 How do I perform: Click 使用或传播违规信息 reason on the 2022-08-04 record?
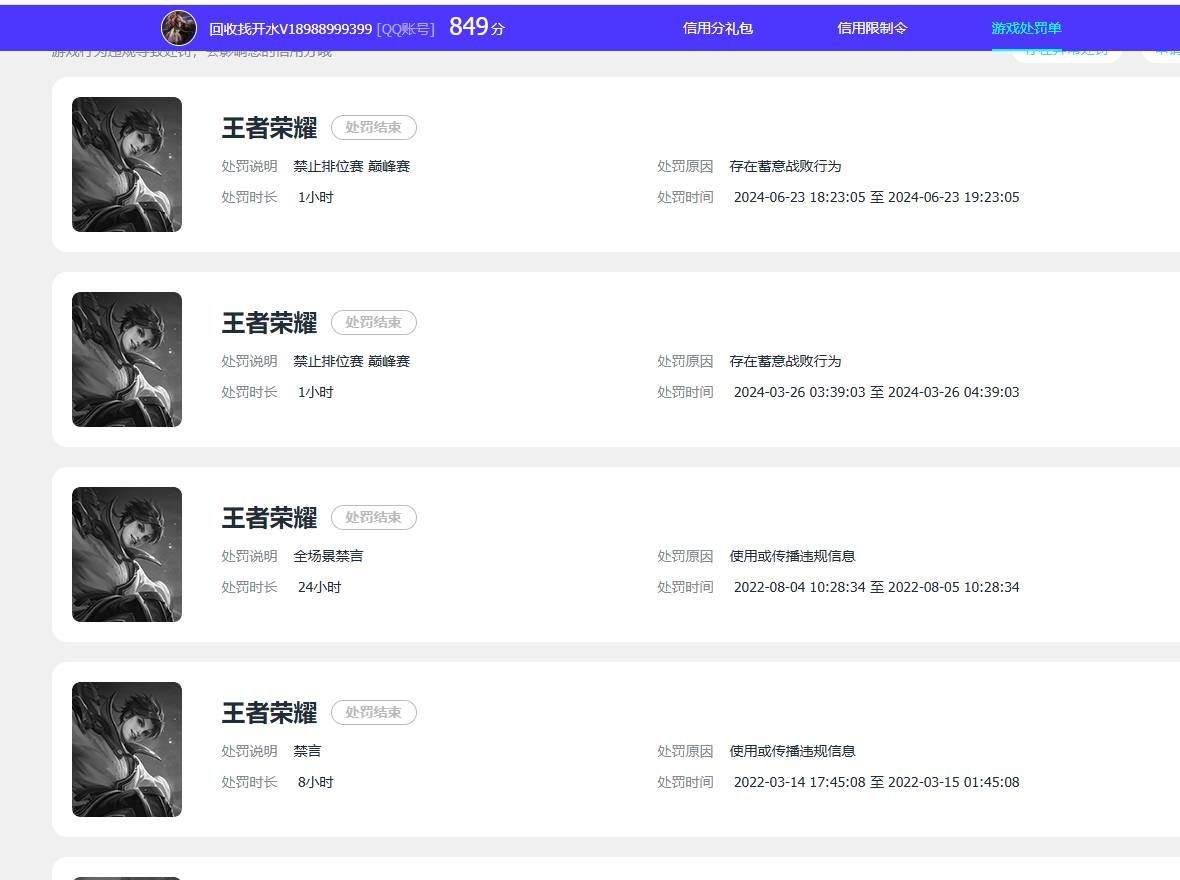(x=792, y=556)
